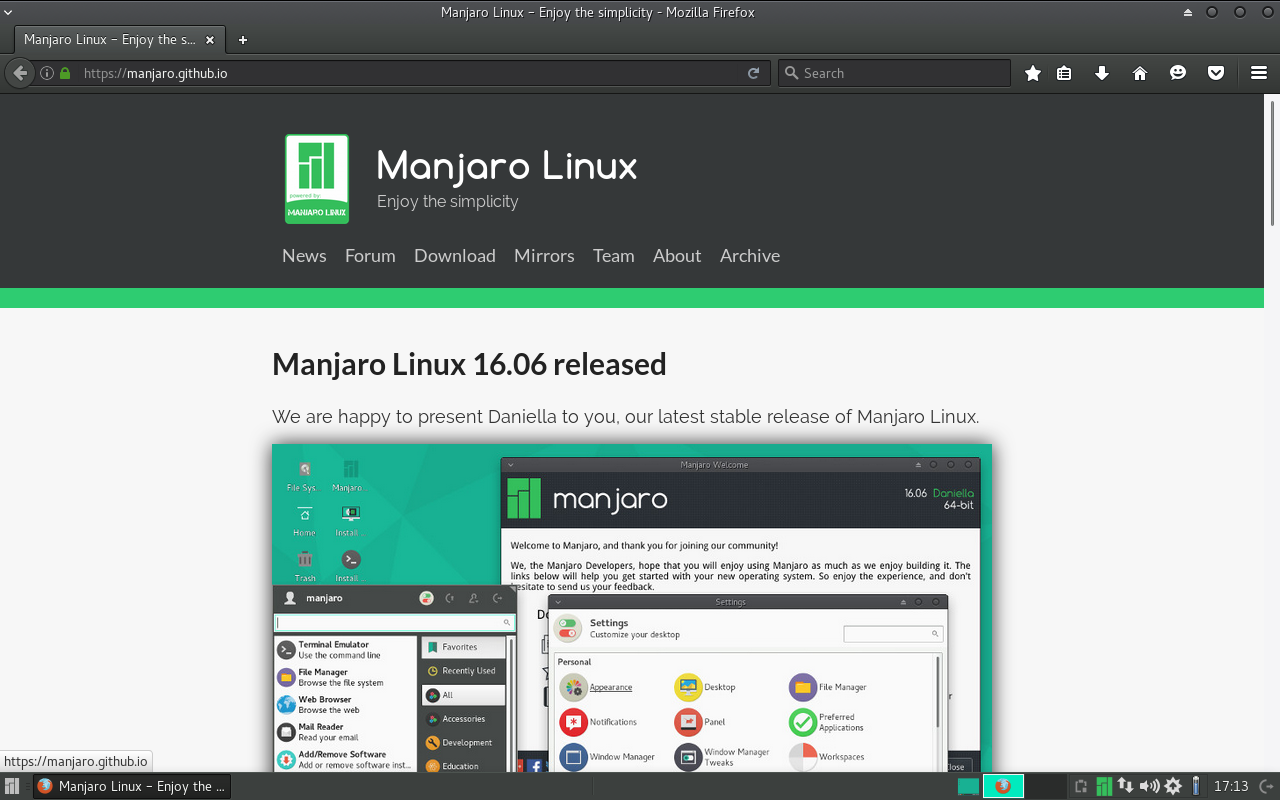This screenshot has height=800, width=1280.
Task: Open the Archive navigation link
Action: click(750, 256)
